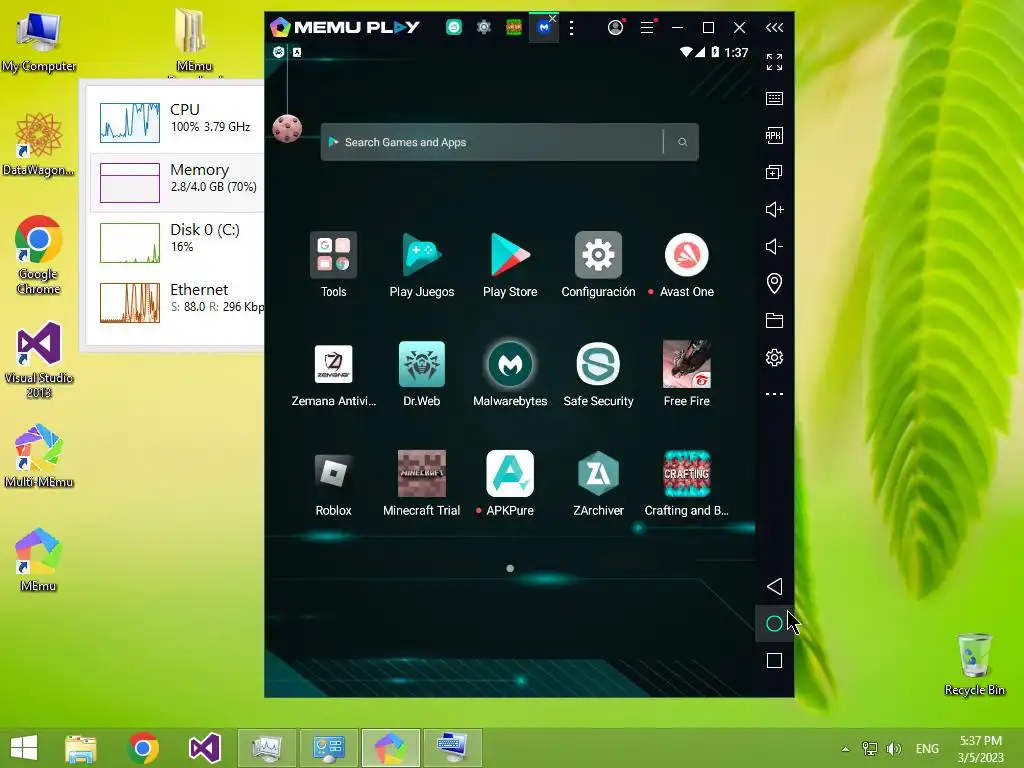Launch Crafting and Building game

pos(686,473)
